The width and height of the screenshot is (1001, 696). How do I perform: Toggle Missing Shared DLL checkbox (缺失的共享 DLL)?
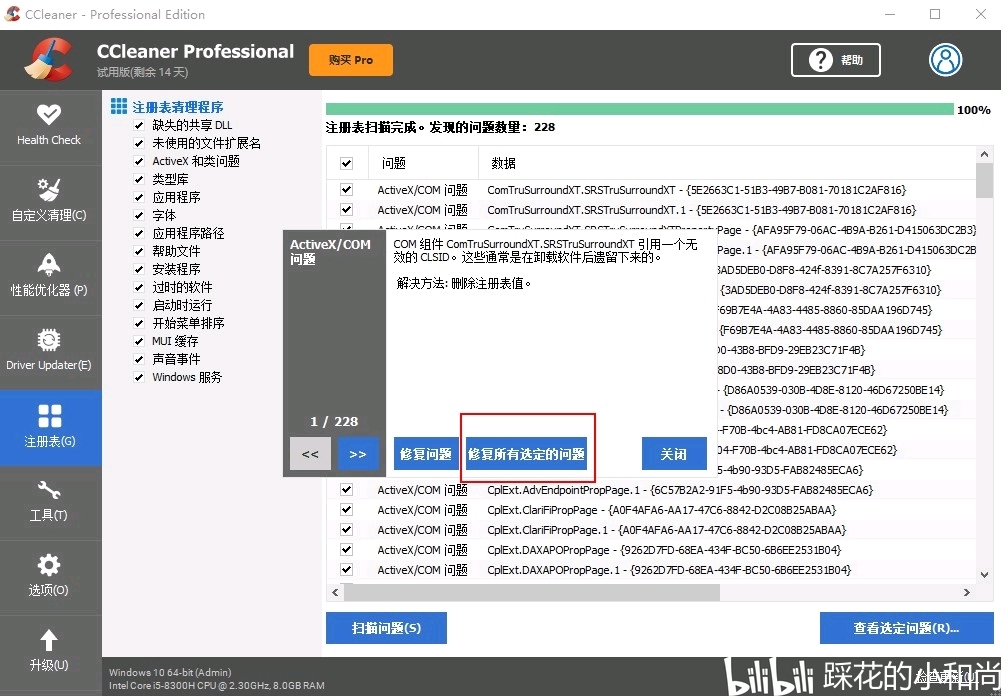(139, 125)
